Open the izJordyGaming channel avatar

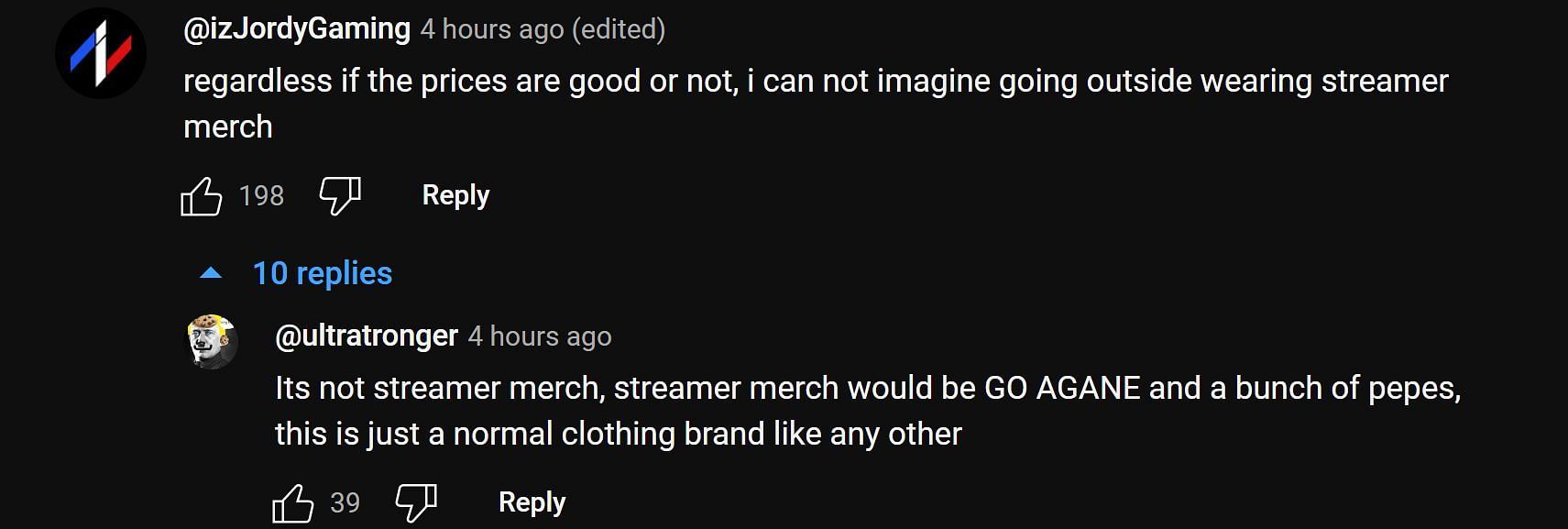click(x=101, y=53)
